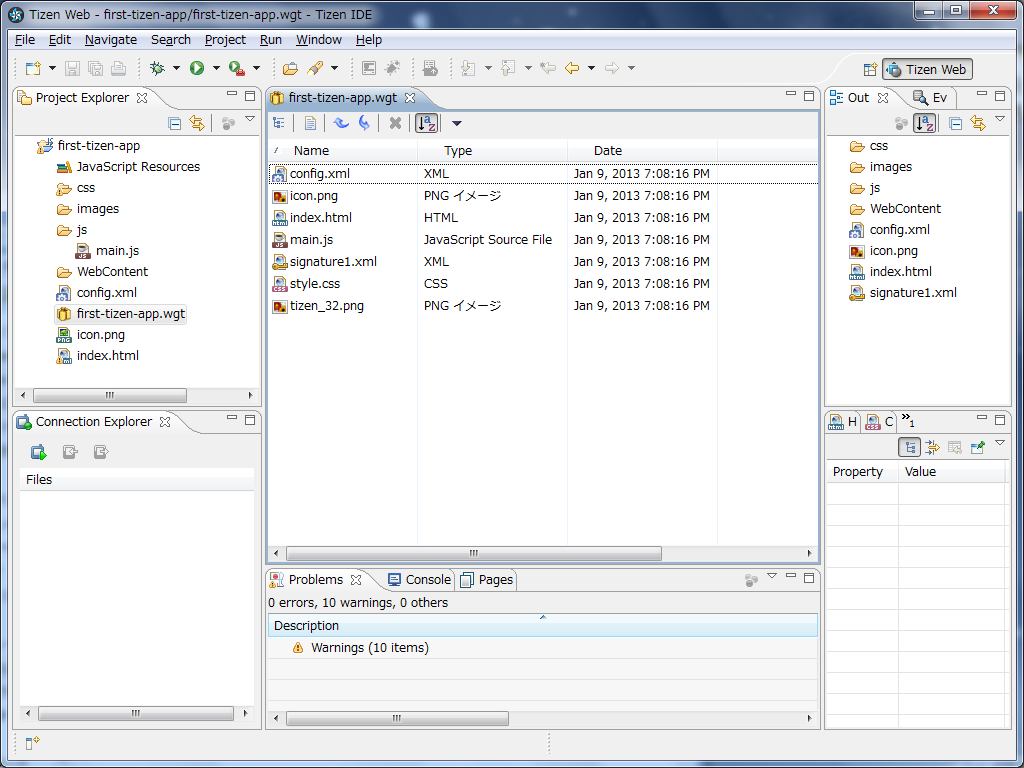Image resolution: width=1024 pixels, height=768 pixels.
Task: Open the Project Explorer view menu triangle
Action: click(249, 119)
